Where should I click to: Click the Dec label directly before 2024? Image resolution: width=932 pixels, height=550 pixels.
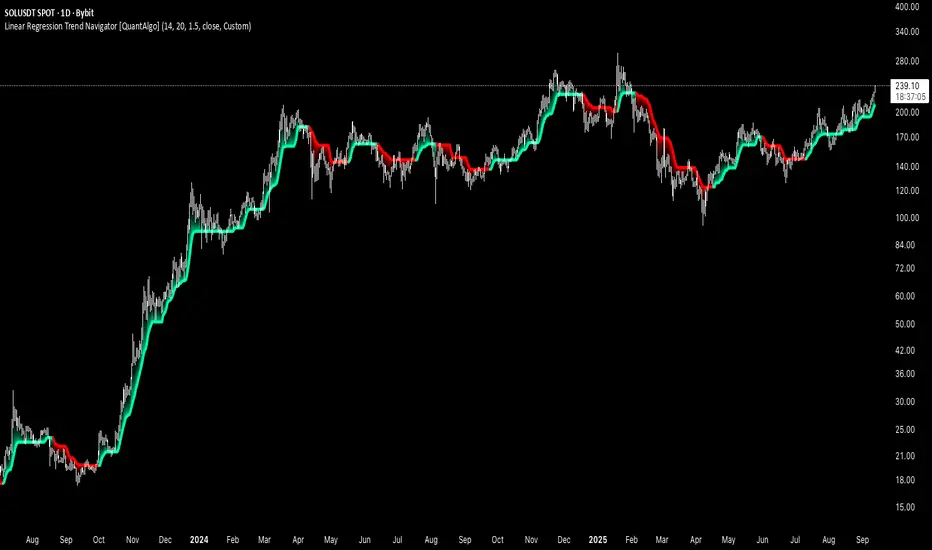click(165, 540)
